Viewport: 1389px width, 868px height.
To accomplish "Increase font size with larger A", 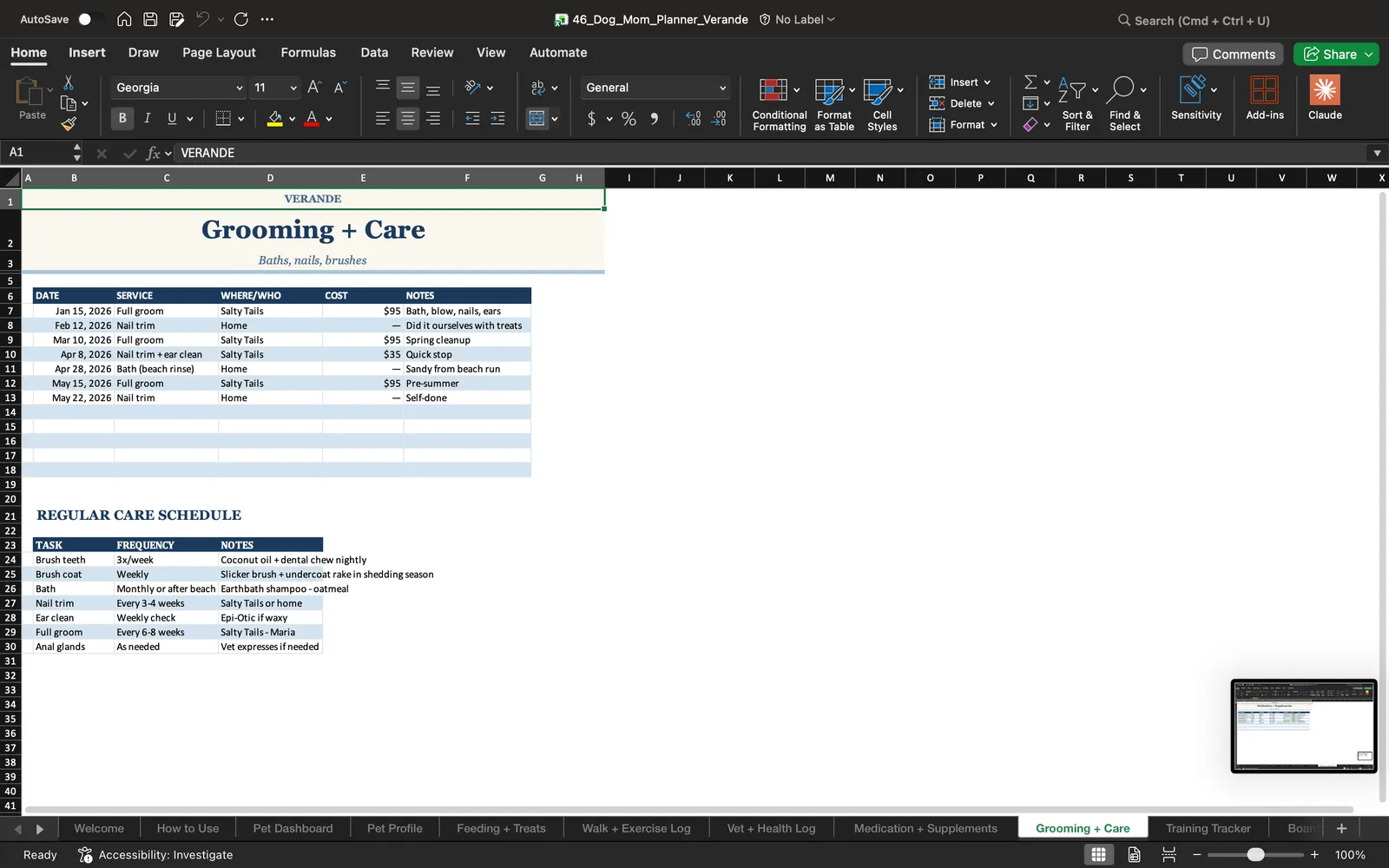I will (314, 87).
